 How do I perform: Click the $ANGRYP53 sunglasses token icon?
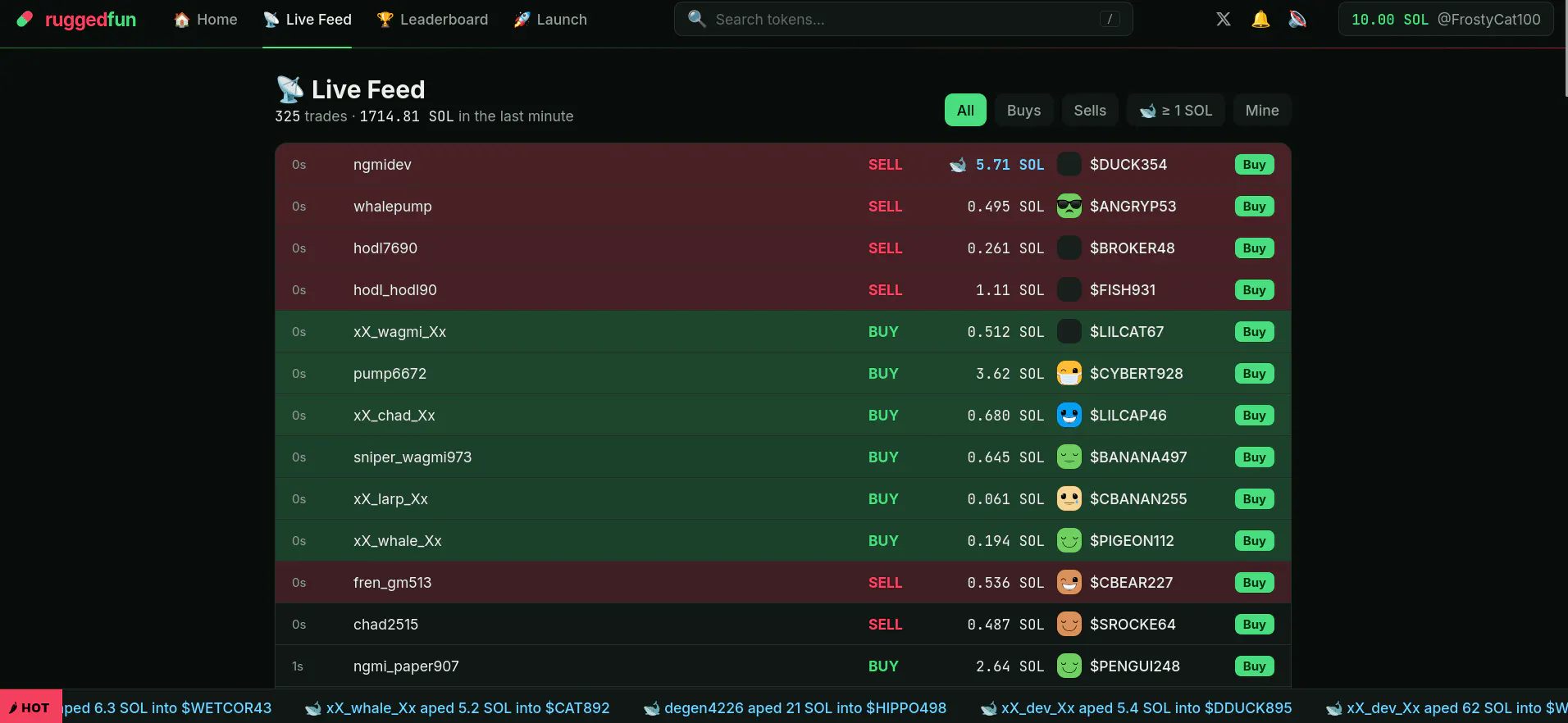[1069, 207]
